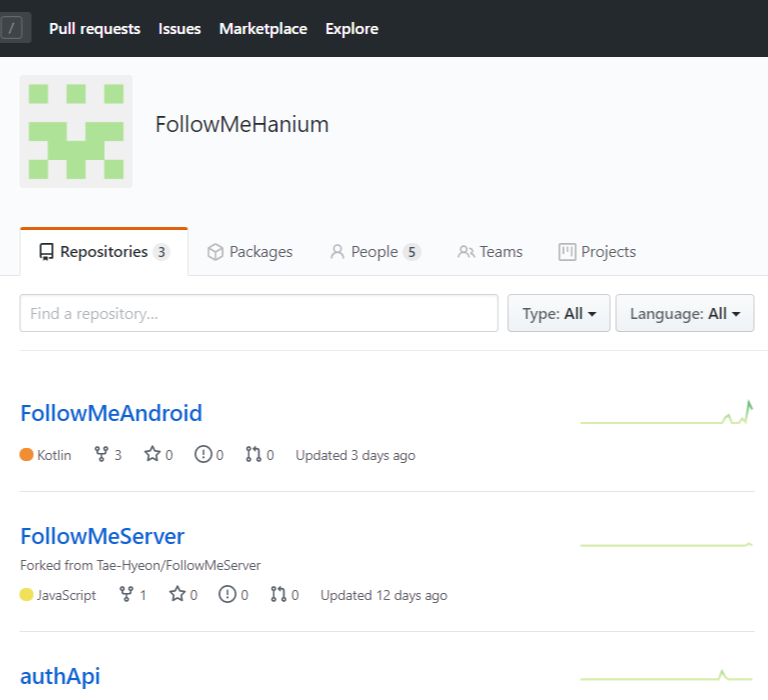Click authApi activity sparkline graph

pyautogui.click(x=667, y=676)
